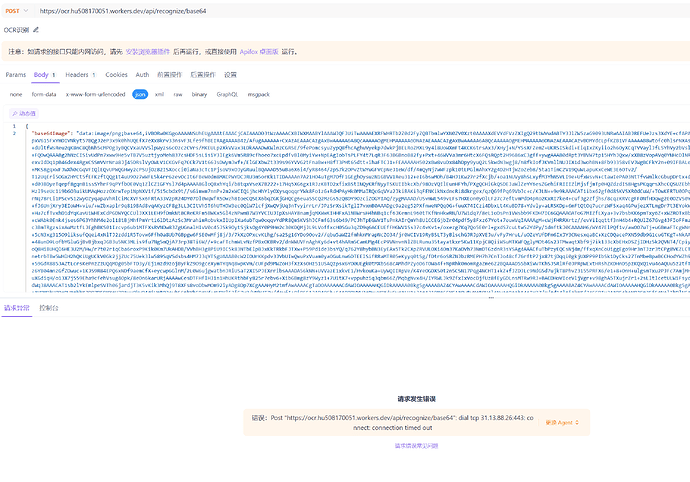Image resolution: width=690 pixels, height=482 pixels.
Task: Select the xml body type
Action: (159, 94)
